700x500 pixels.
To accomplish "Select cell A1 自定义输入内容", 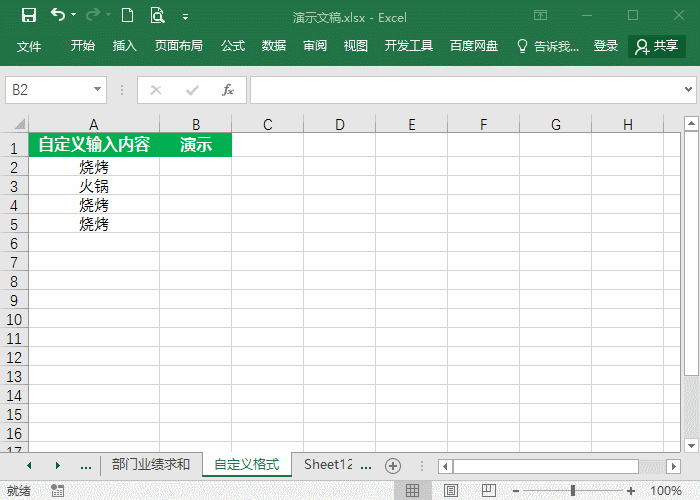I will pos(94,145).
